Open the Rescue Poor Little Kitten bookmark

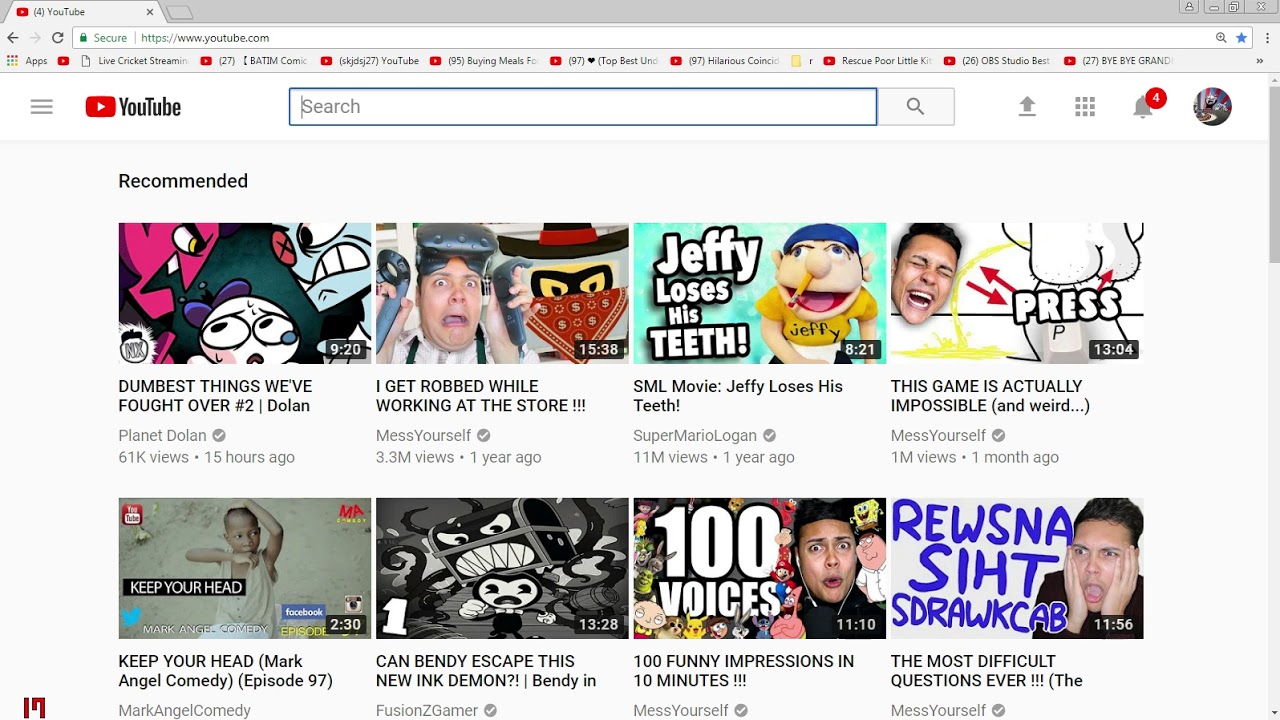pyautogui.click(x=877, y=61)
